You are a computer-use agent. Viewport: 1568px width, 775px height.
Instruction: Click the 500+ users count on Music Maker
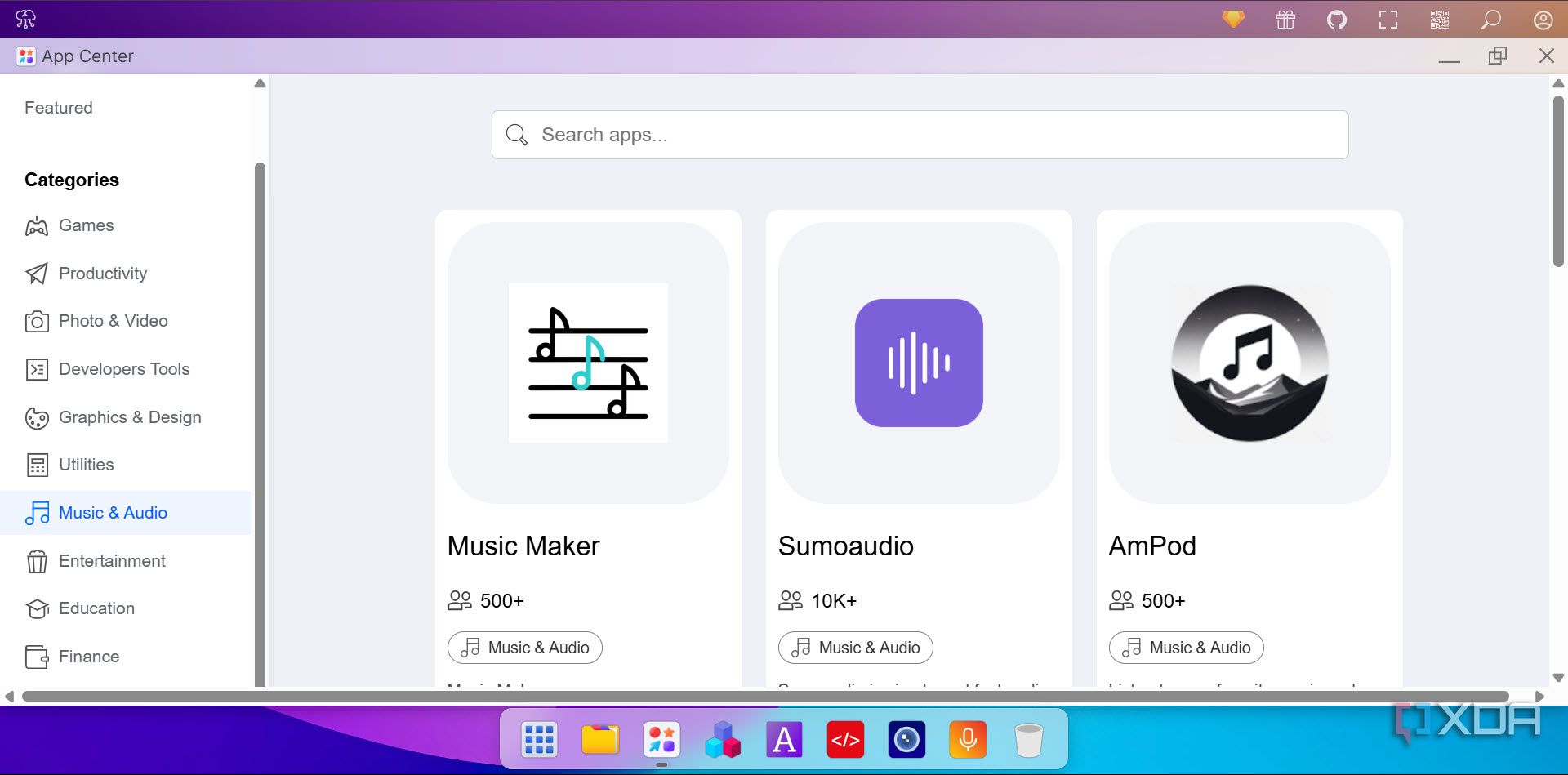pos(501,601)
